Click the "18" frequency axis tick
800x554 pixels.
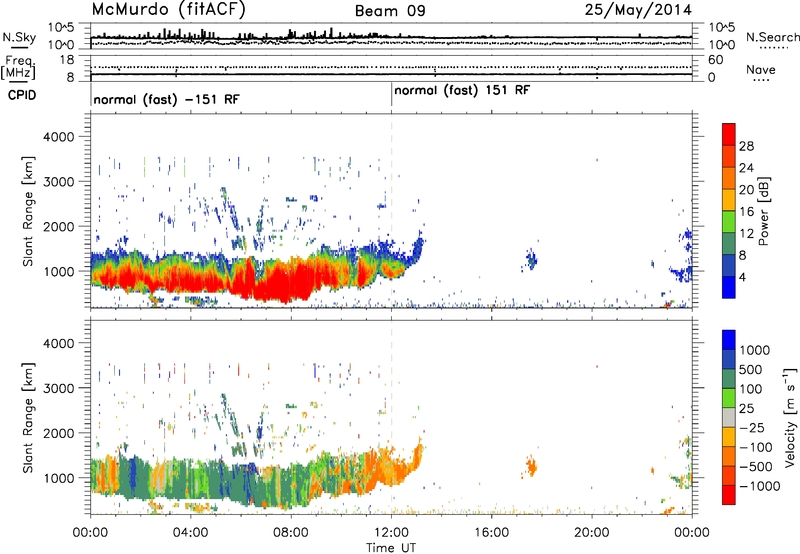67,60
